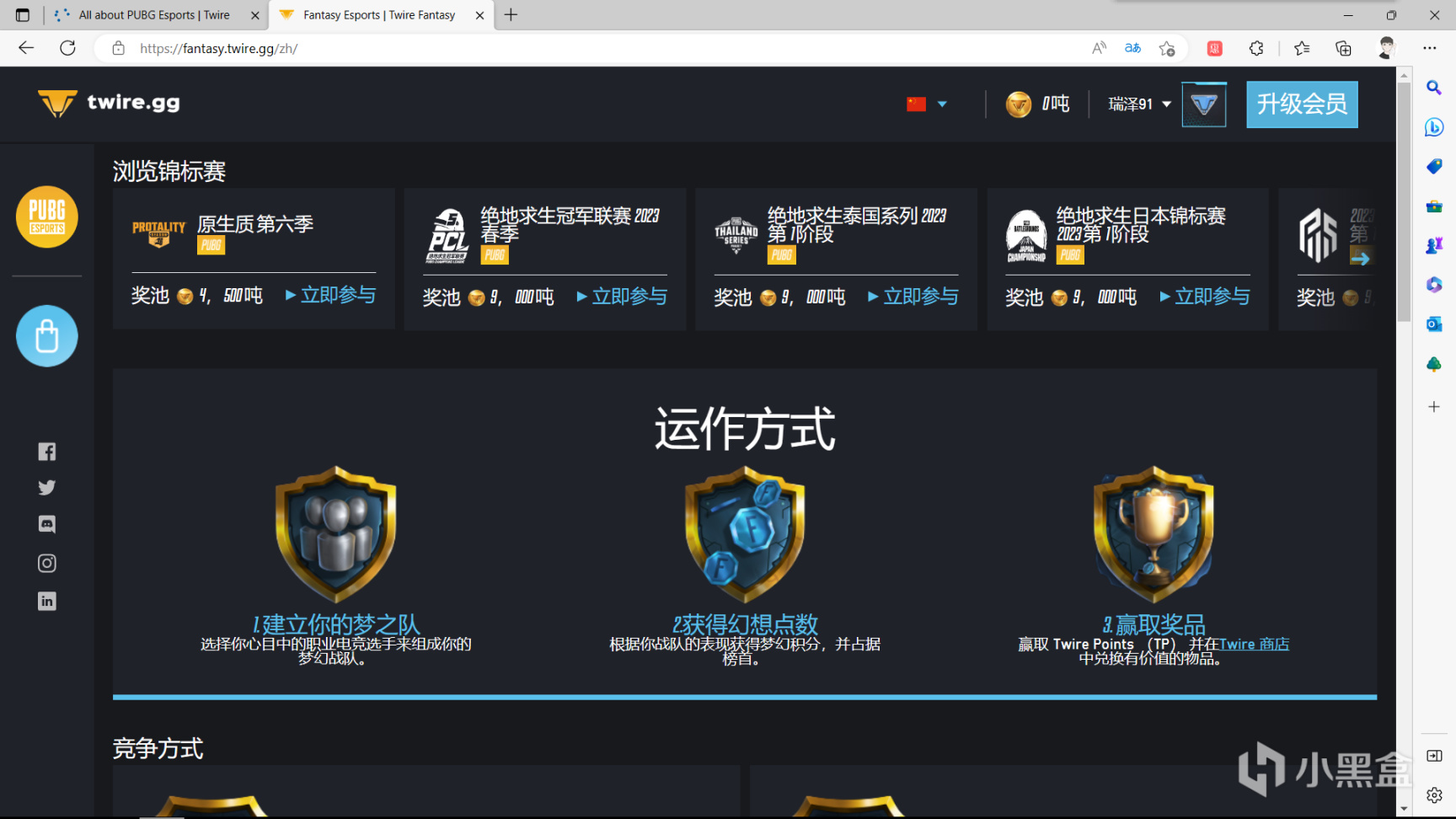1456x819 pixels.
Task: Open the PUBG Esports sidebar icon
Action: pos(47,217)
